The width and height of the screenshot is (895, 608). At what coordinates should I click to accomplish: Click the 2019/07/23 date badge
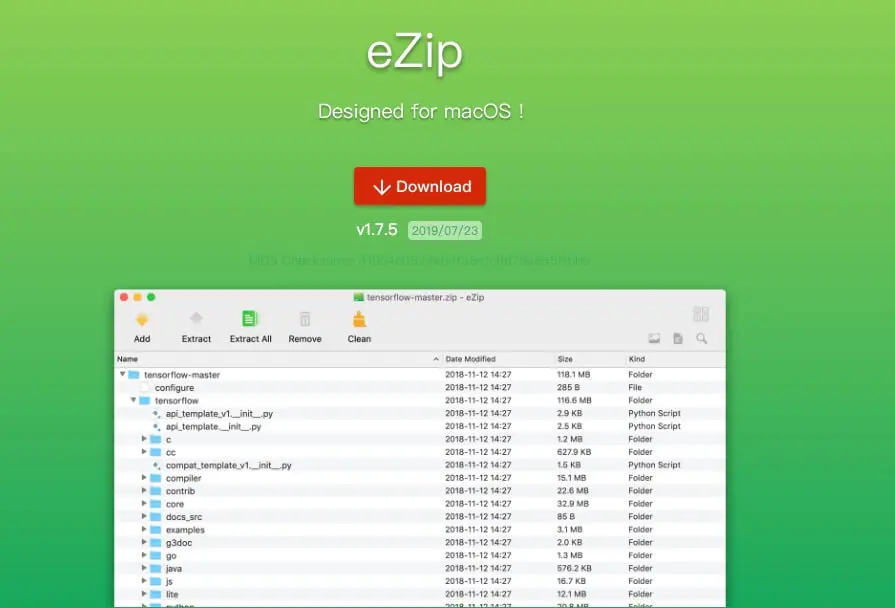pos(445,231)
